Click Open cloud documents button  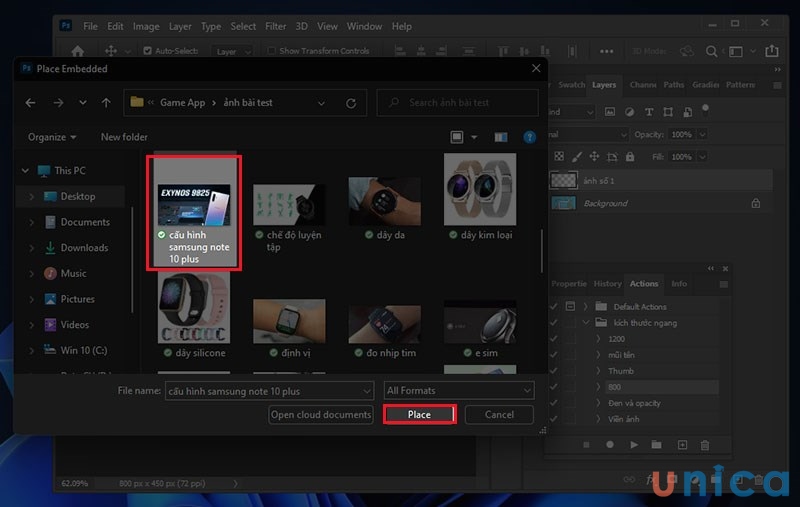click(321, 415)
